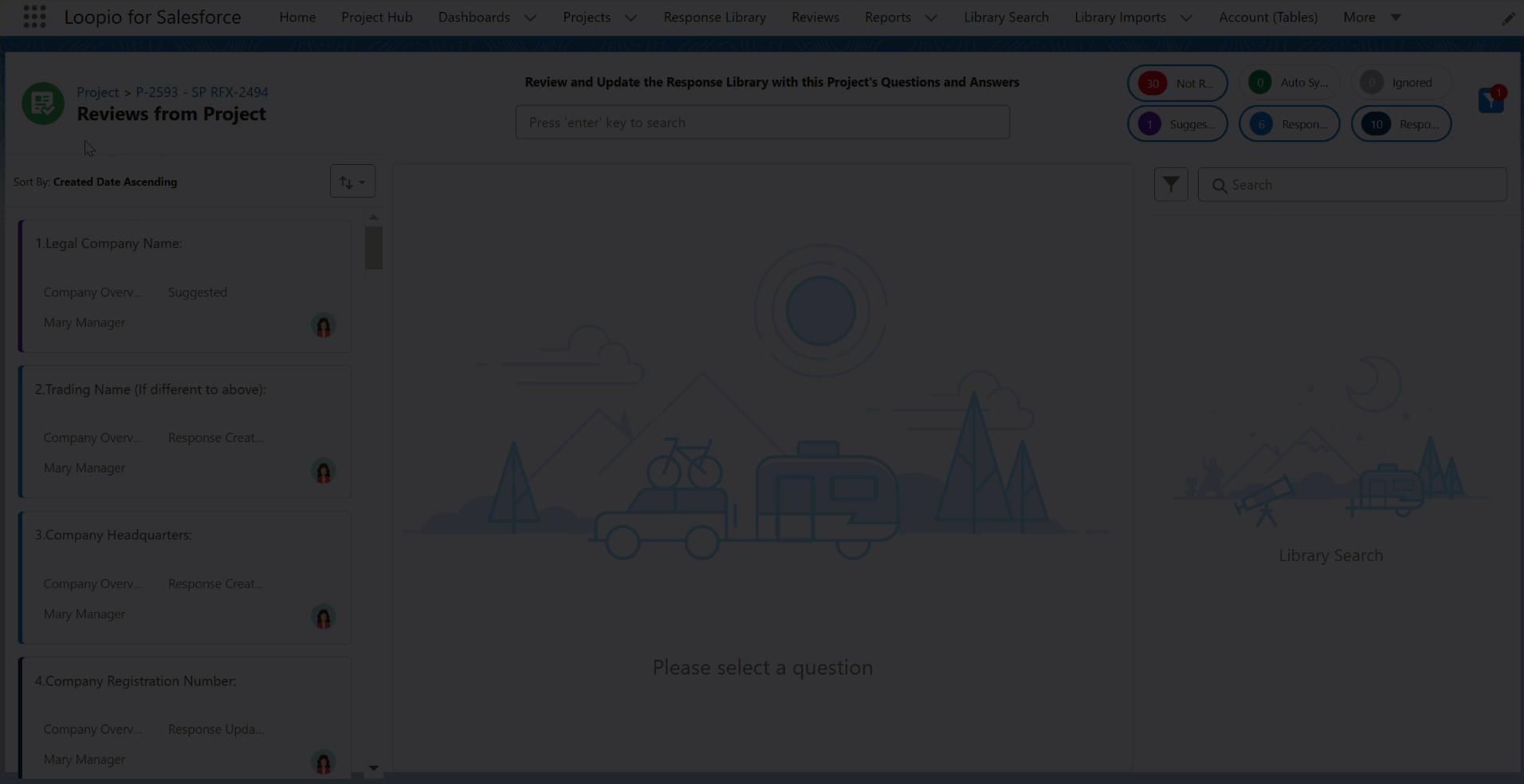Click Response Creat... status on Trading Name card
This screenshot has width=1524, height=784.
click(x=216, y=438)
